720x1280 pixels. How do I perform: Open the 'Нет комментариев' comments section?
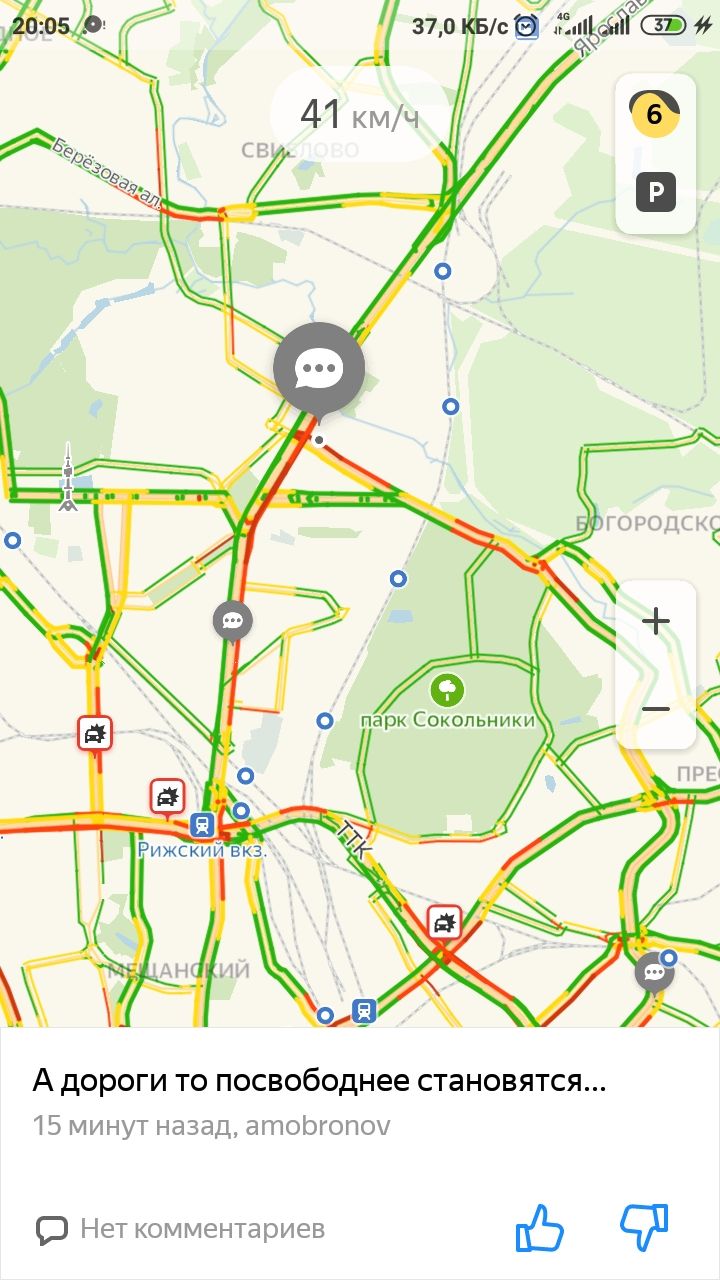pyautogui.click(x=180, y=1228)
